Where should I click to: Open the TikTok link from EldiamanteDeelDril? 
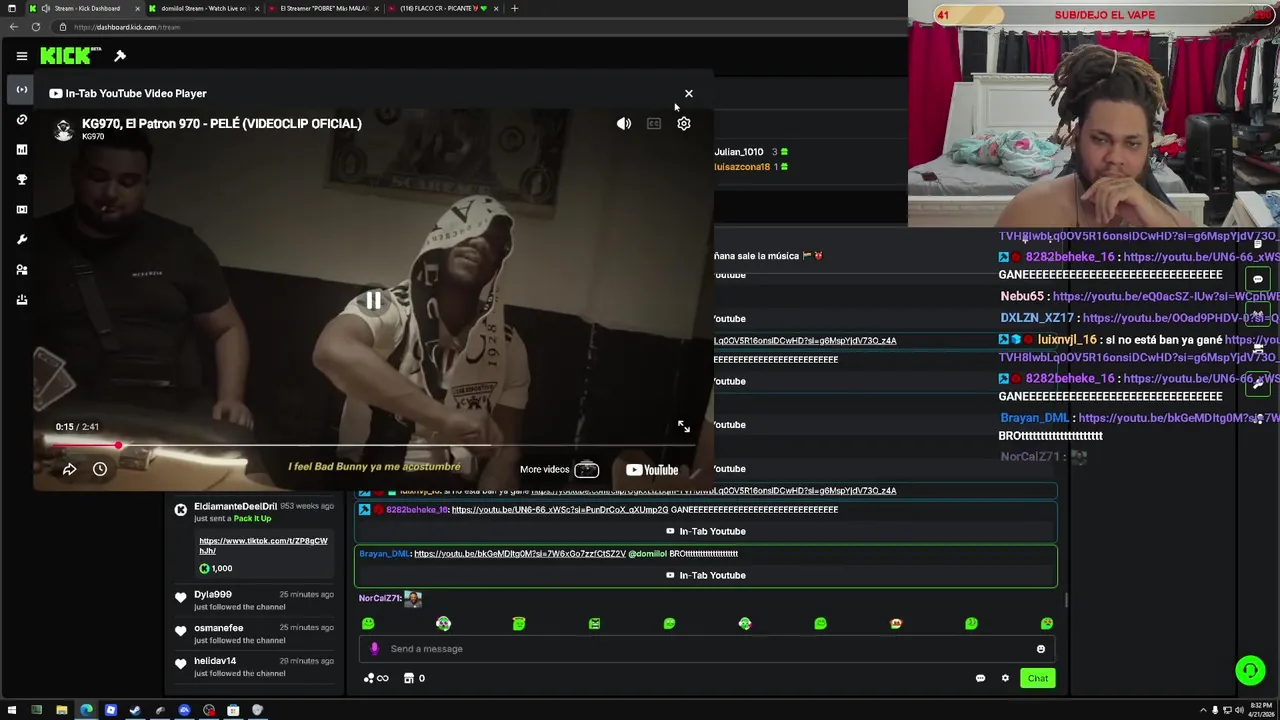tap(263, 545)
